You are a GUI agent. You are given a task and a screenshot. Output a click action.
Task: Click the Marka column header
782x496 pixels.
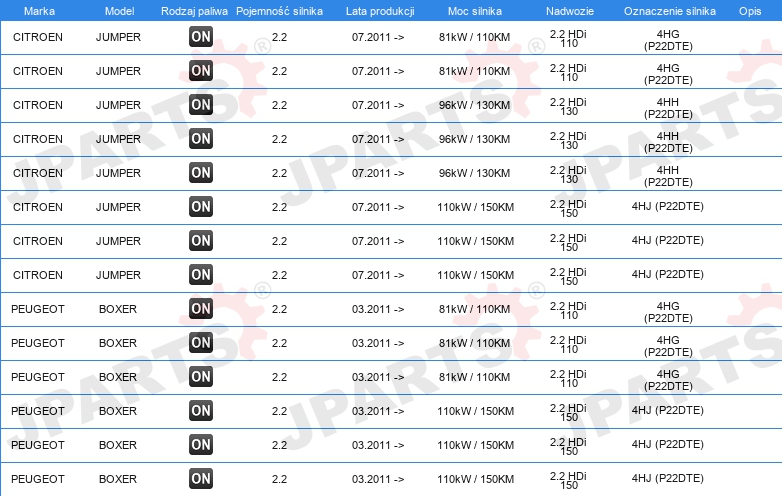pos(39,11)
